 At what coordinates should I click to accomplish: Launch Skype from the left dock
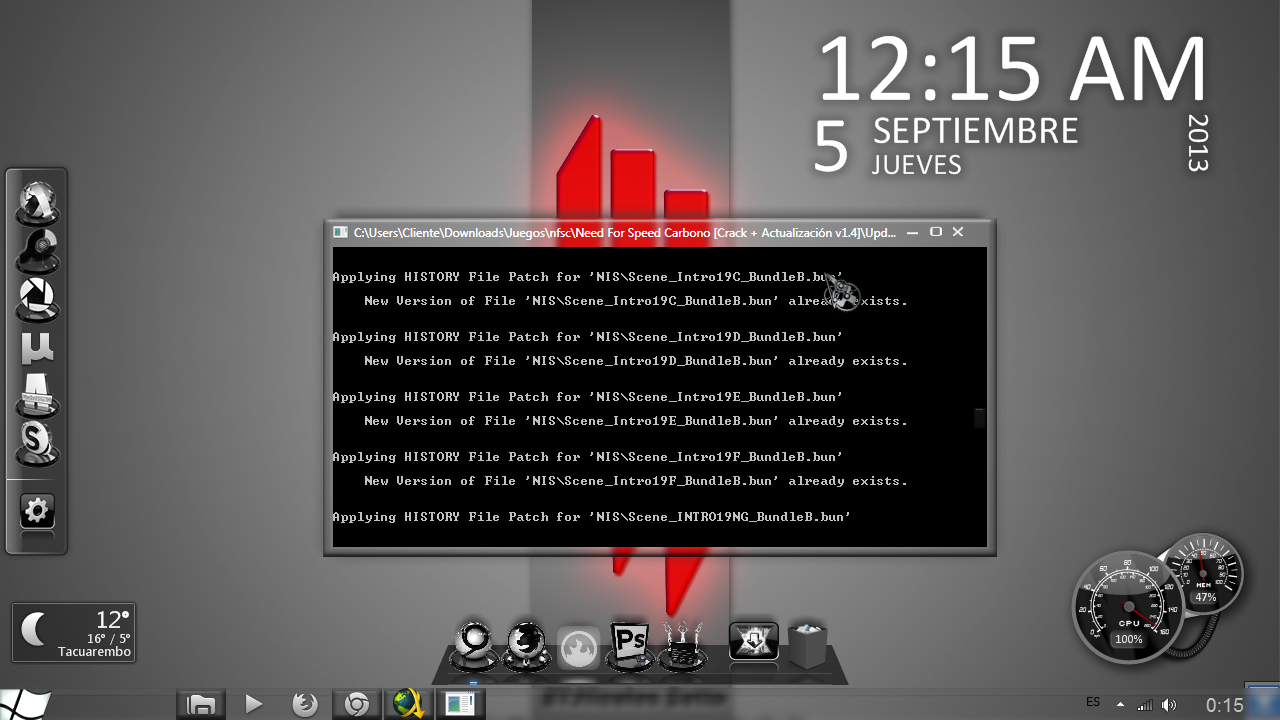(38, 443)
